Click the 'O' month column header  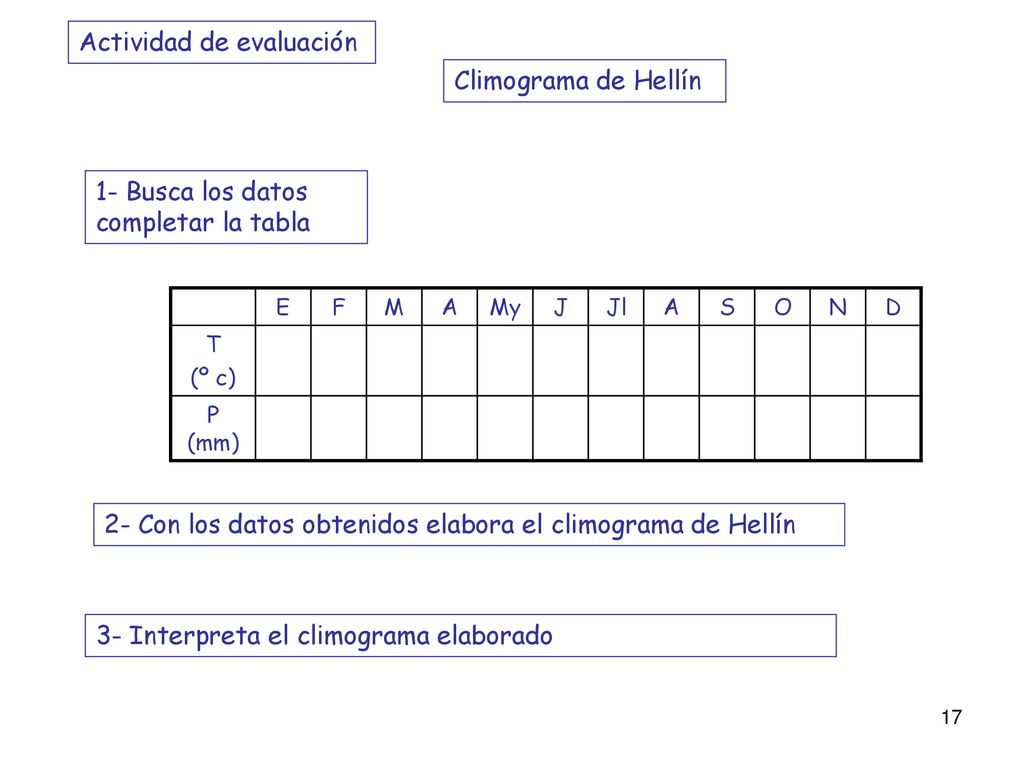click(782, 307)
